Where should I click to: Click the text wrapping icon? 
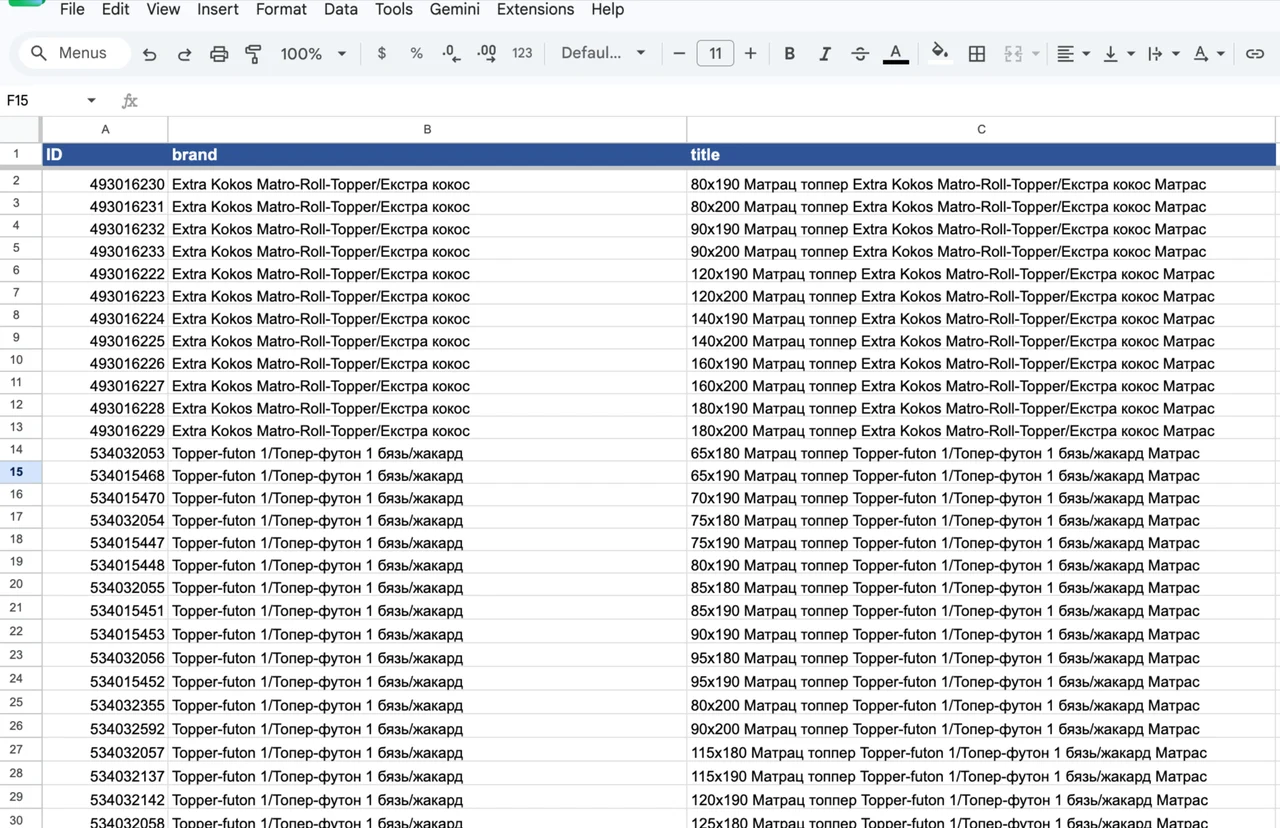point(1155,54)
